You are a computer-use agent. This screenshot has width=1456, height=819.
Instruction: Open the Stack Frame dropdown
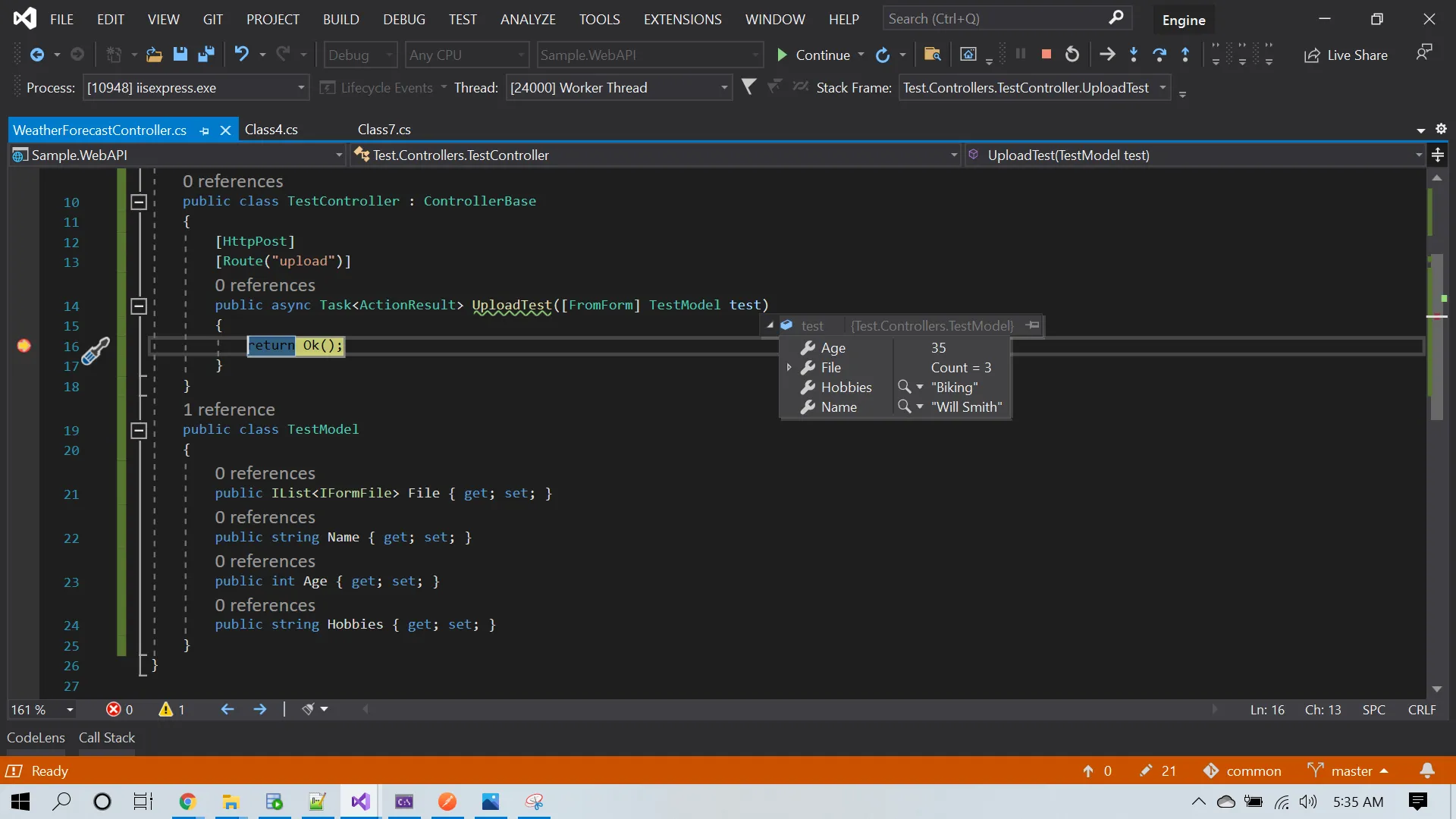[1162, 87]
